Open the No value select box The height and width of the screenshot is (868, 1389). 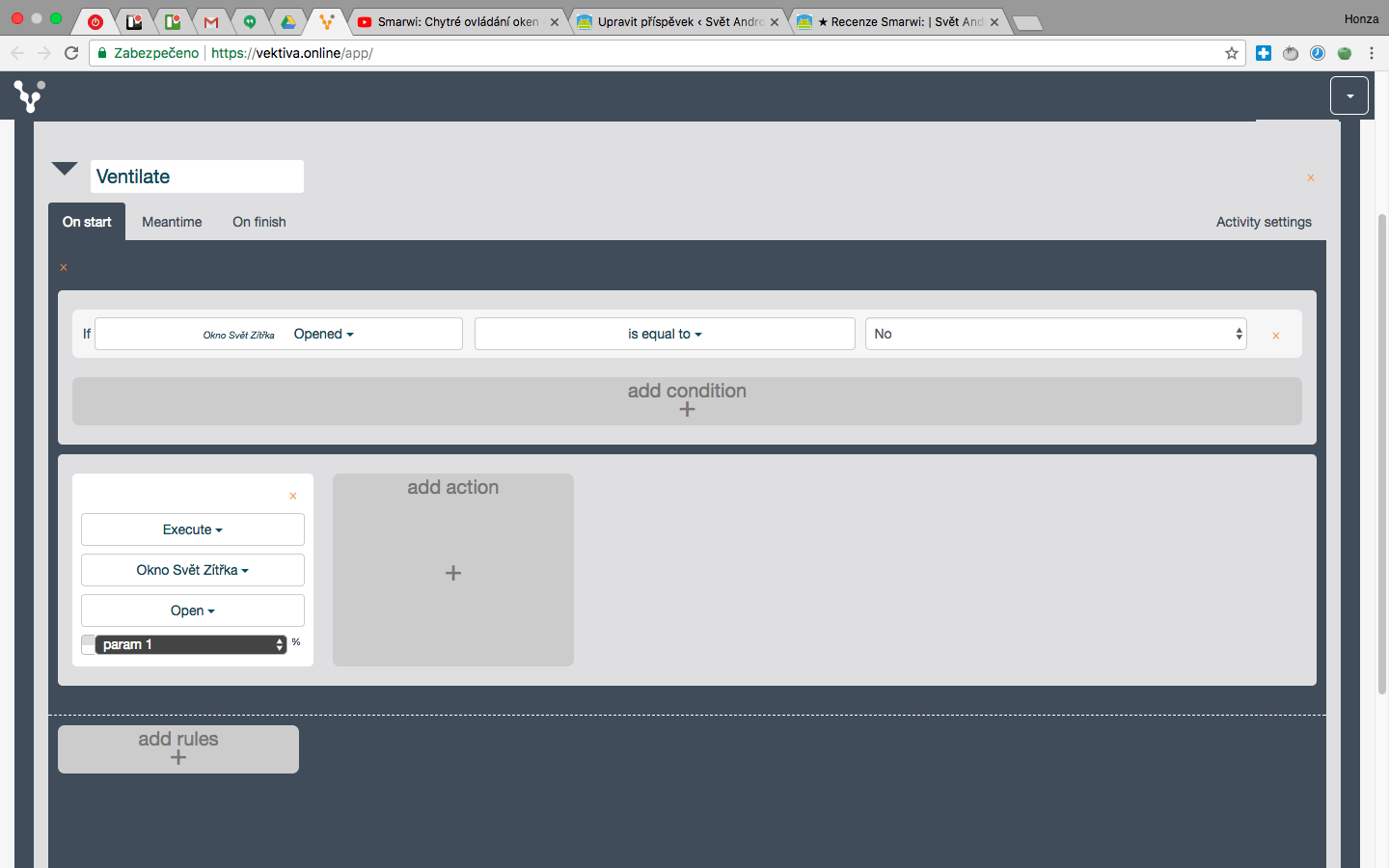[x=1056, y=334]
